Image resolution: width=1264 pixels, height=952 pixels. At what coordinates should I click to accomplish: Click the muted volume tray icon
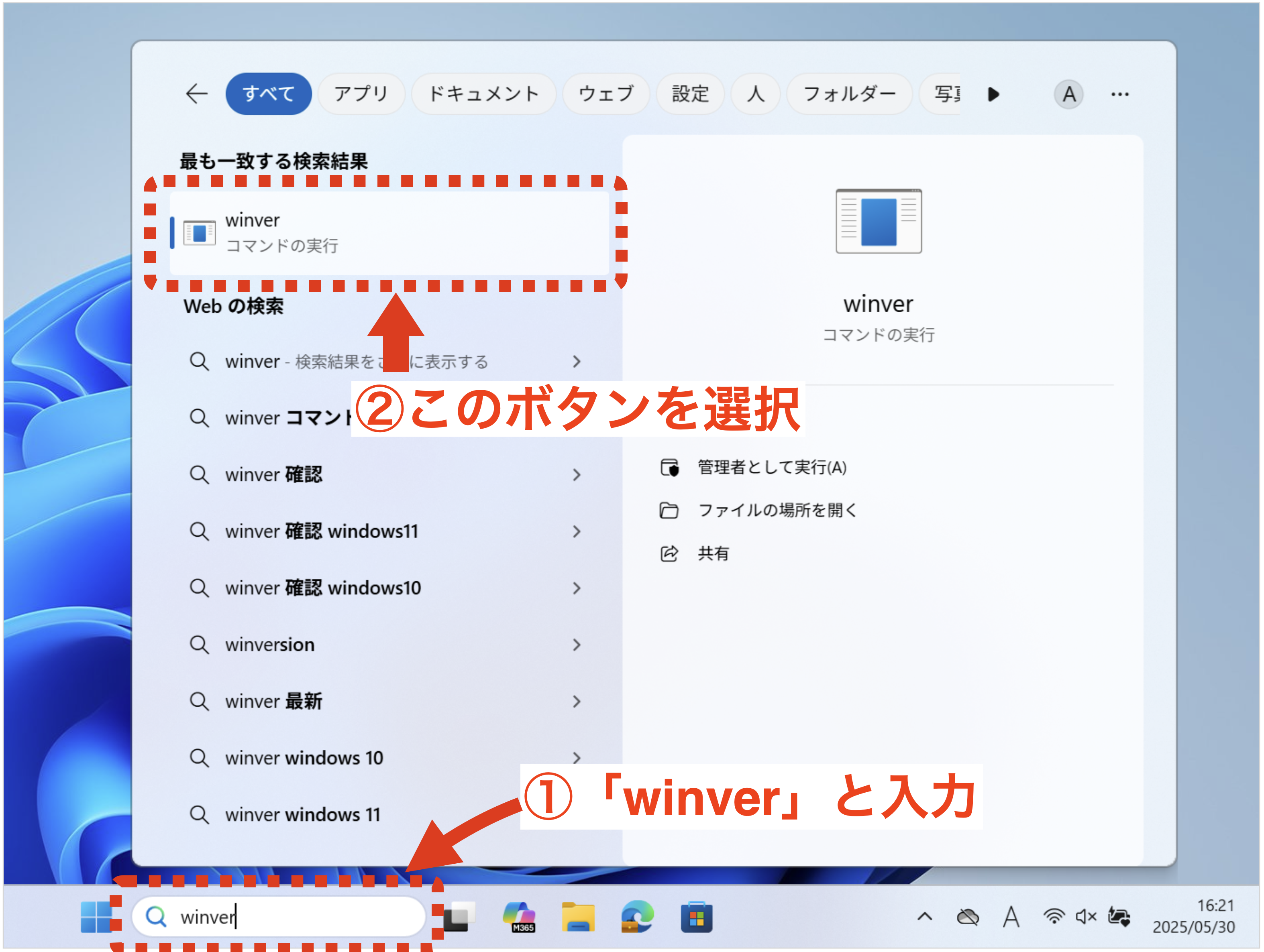click(x=1086, y=917)
